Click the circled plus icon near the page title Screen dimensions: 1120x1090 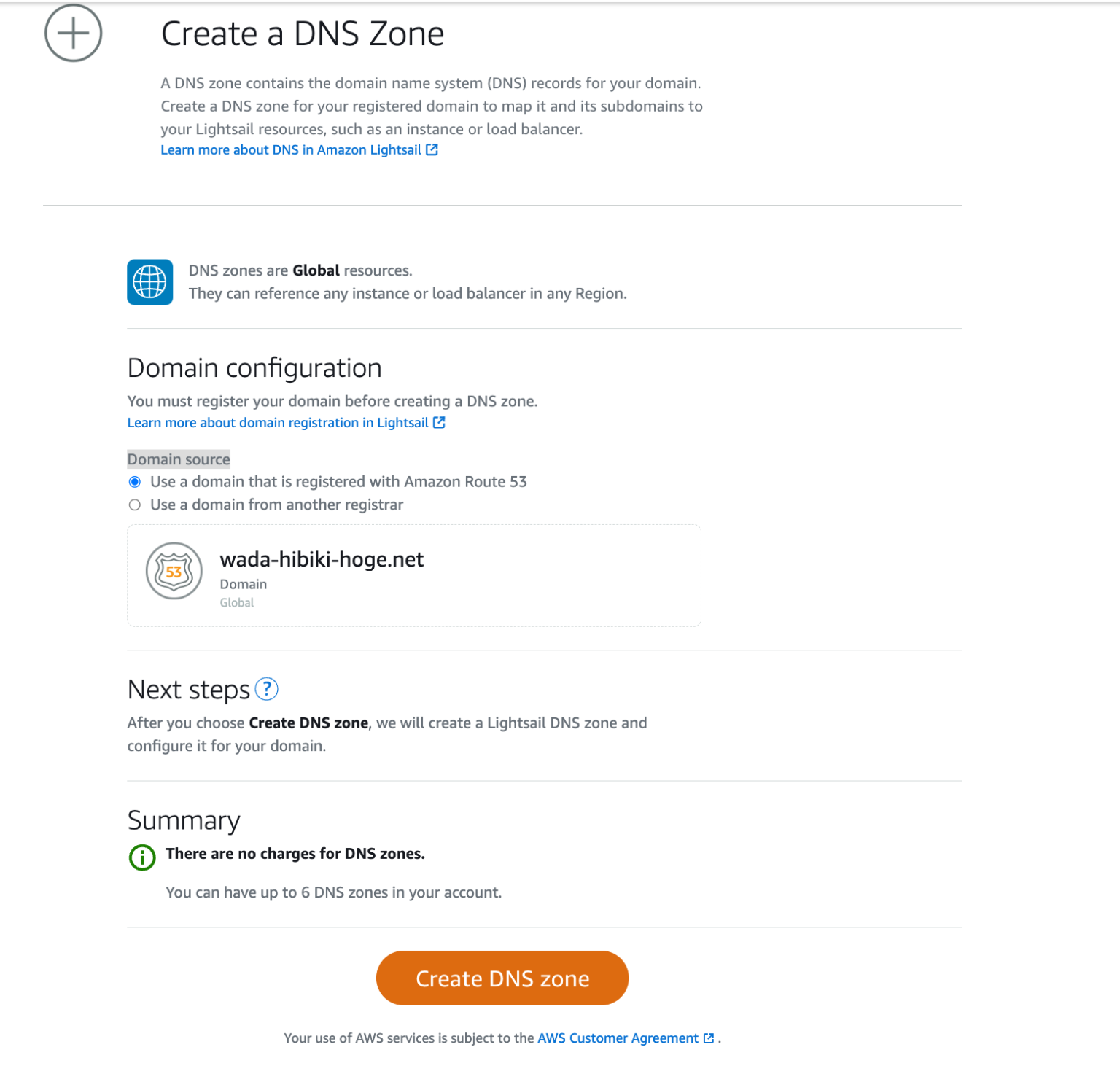[x=73, y=32]
